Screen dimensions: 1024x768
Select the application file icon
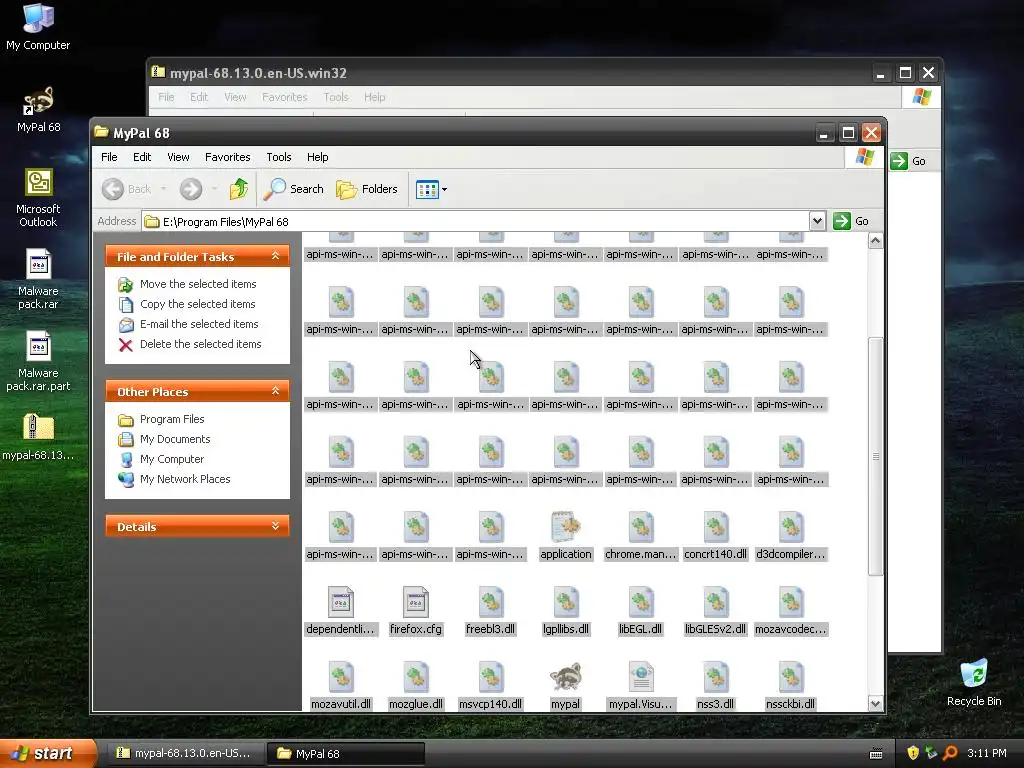(x=566, y=527)
